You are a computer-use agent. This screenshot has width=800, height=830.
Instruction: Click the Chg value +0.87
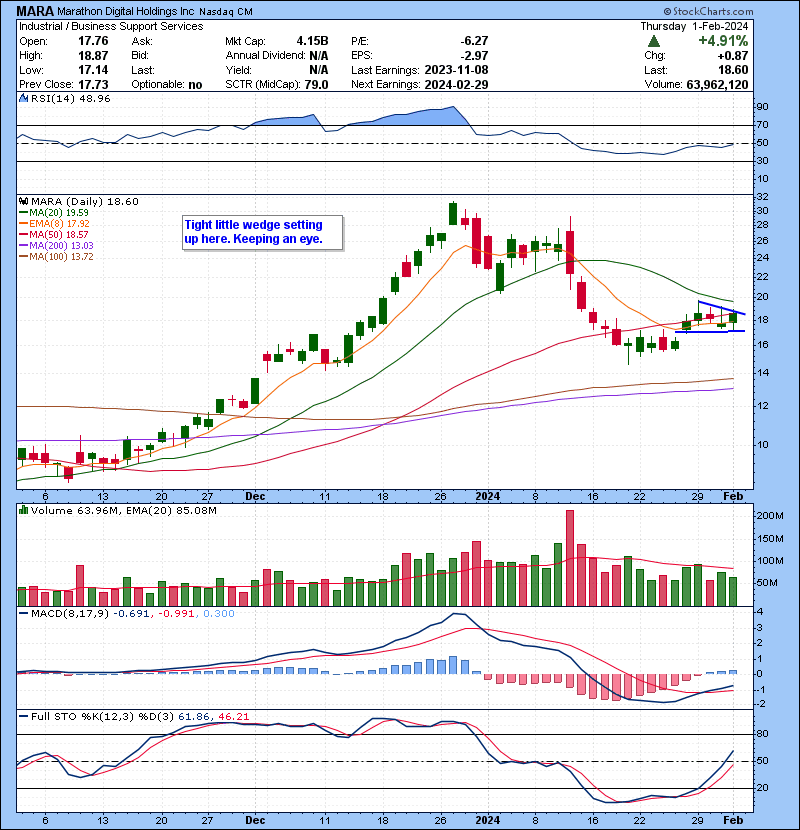pos(733,56)
